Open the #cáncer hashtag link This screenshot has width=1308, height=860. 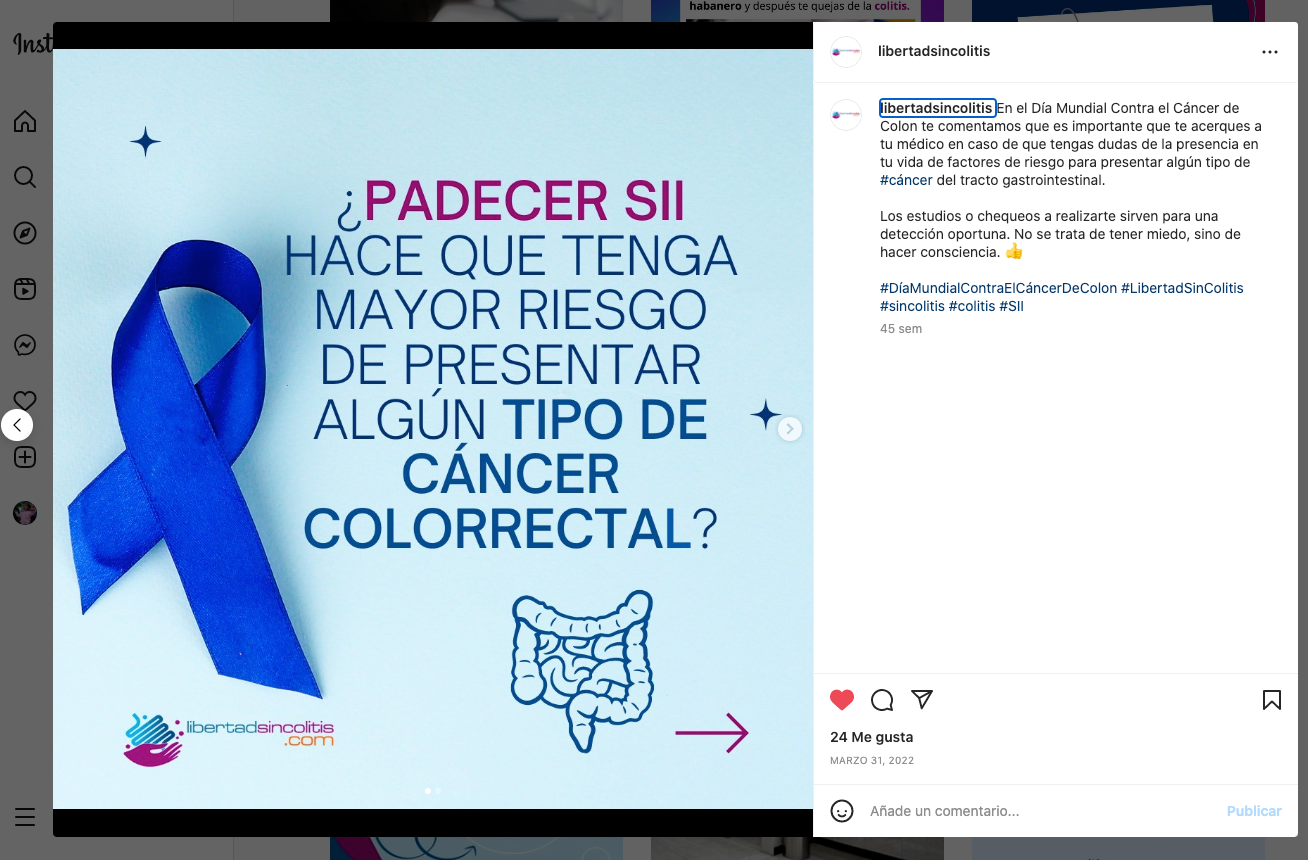tap(906, 180)
